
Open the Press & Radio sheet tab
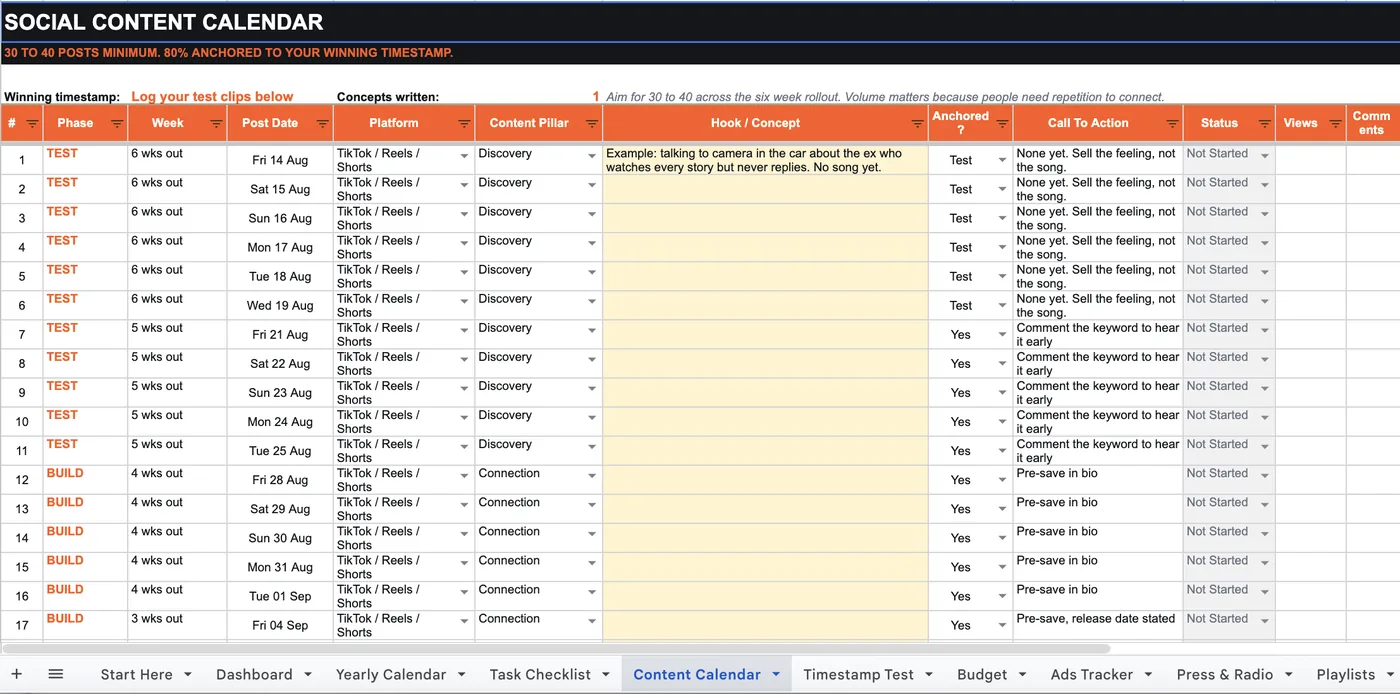tap(1225, 674)
